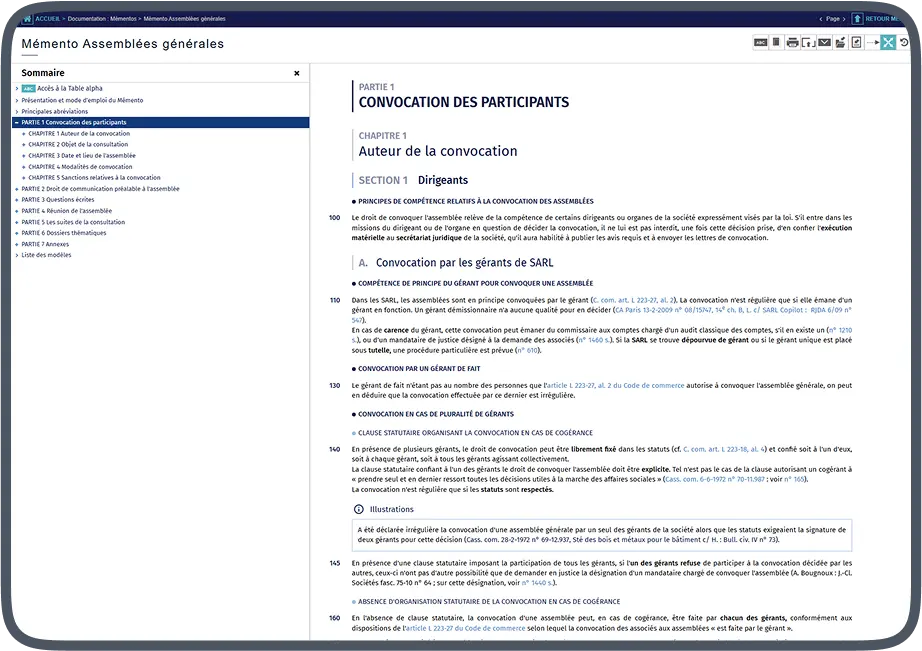Open Liste des modèles in summary

coord(47,255)
